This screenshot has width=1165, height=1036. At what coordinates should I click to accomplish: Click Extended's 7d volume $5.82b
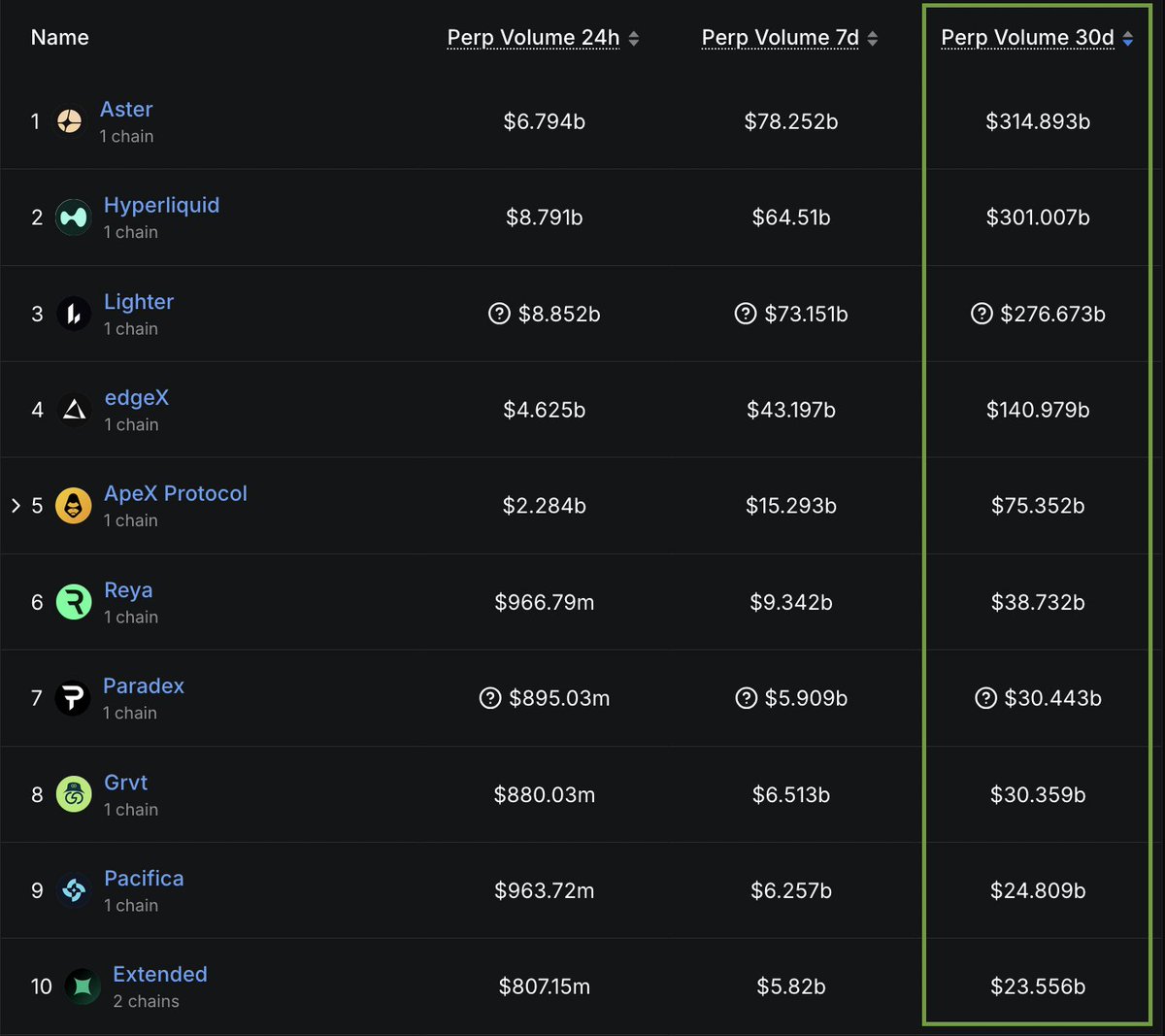pyautogui.click(x=791, y=986)
